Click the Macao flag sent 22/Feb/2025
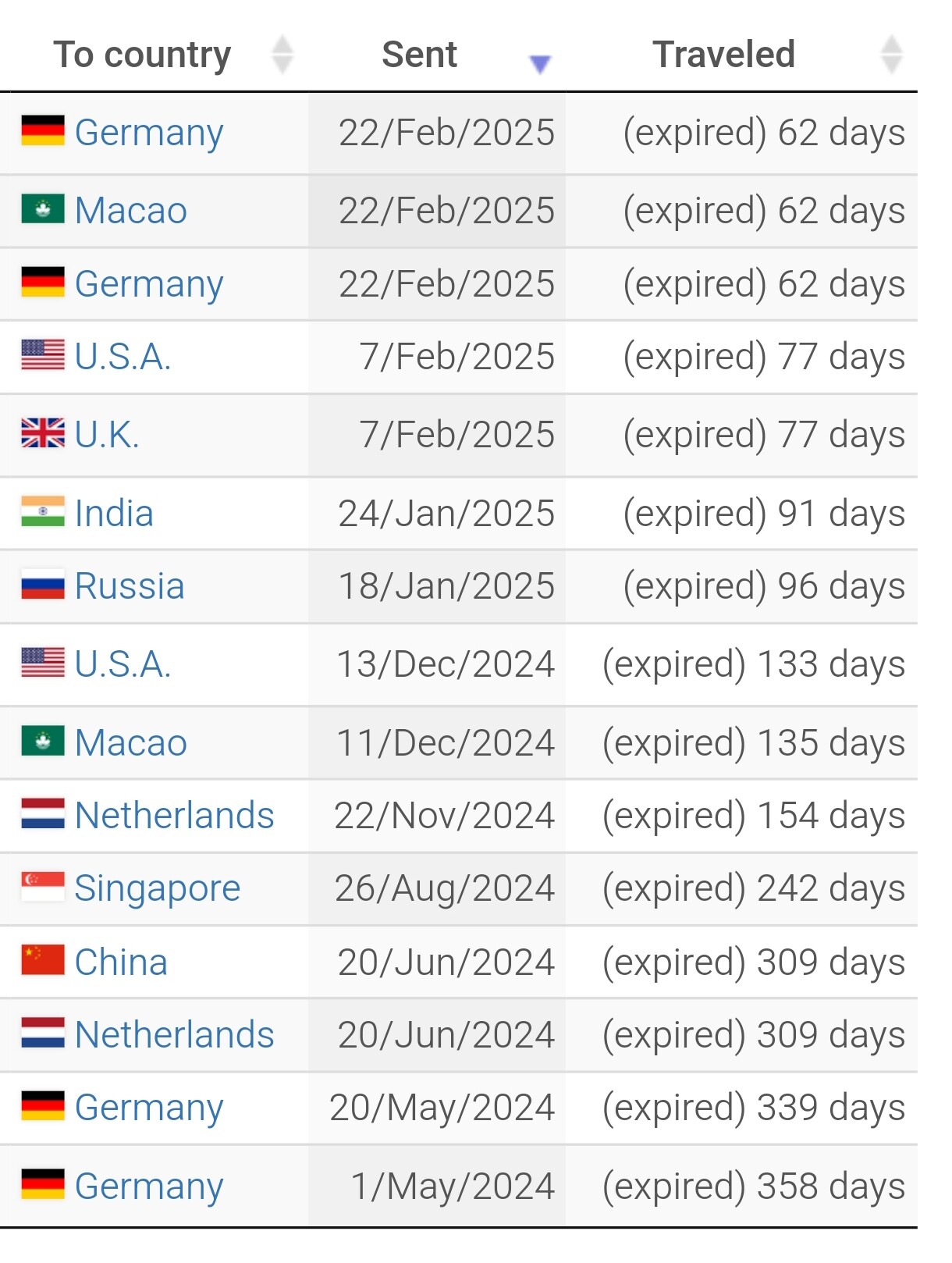 43,209
